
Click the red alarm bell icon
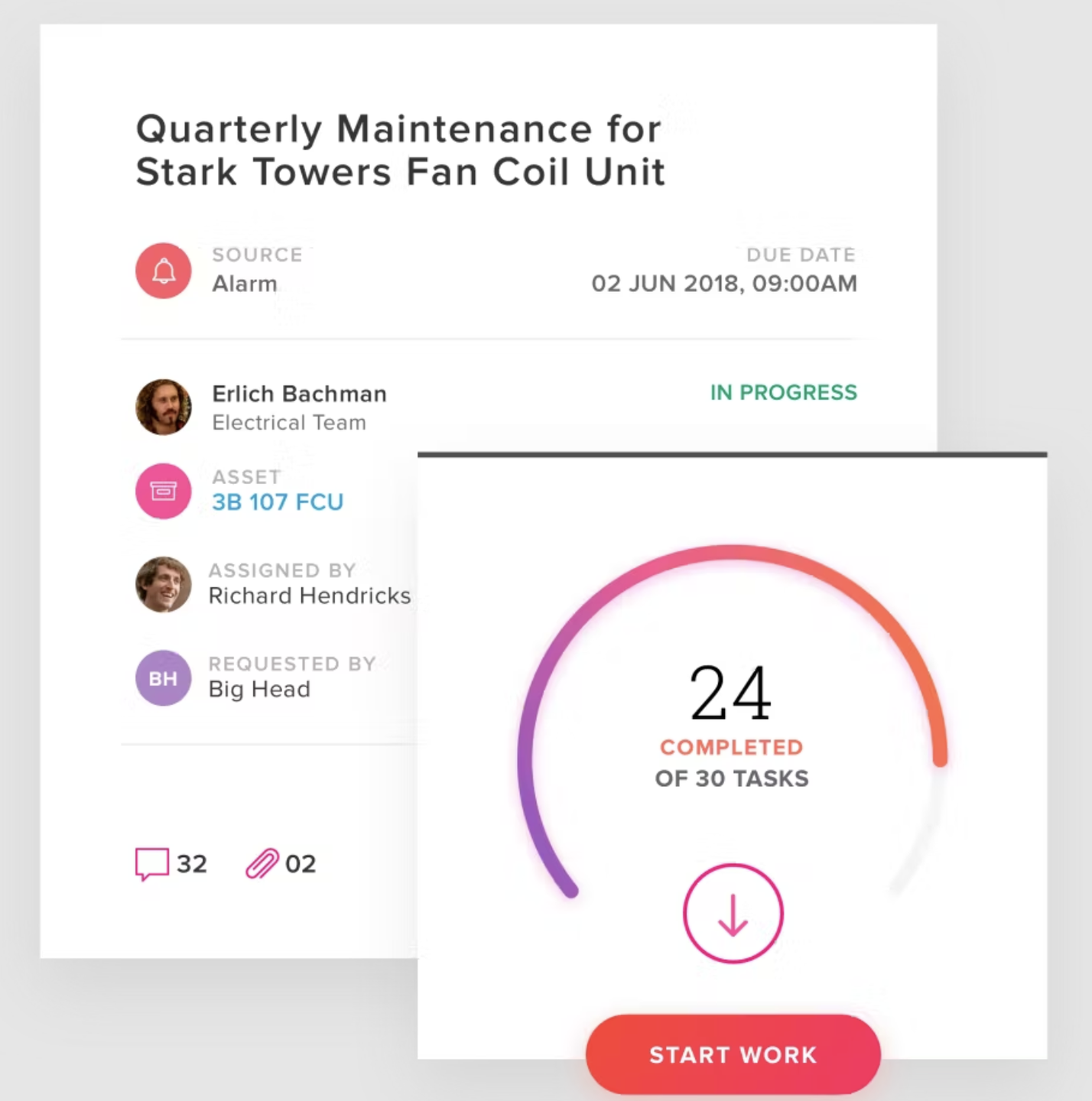point(163,271)
